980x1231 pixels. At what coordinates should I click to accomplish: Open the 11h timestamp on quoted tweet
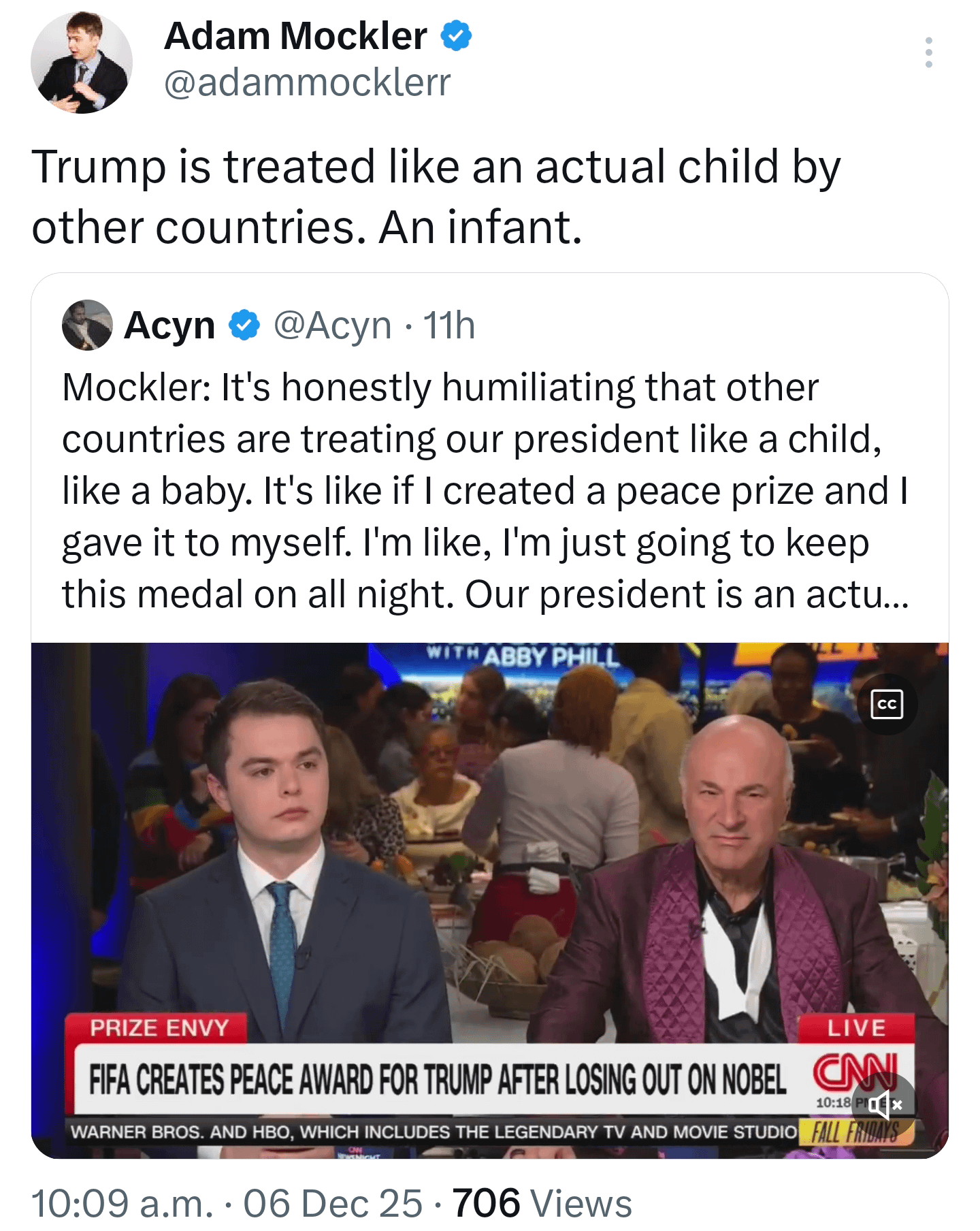449,325
